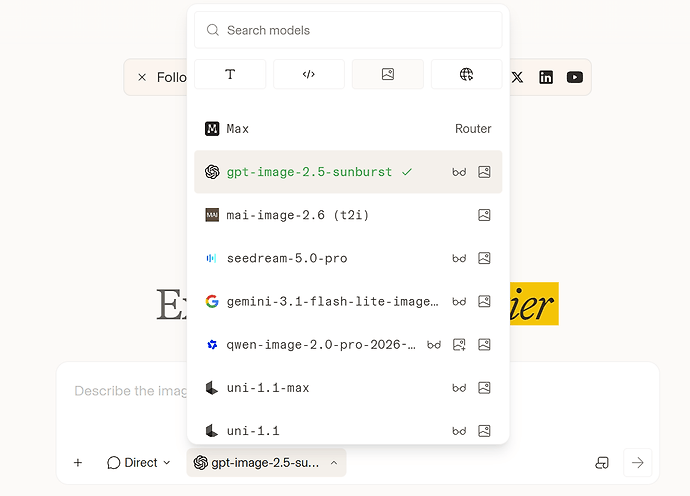Screen dimensions: 690x496
Task: Click glasses vision icon on uni-1.1-max row
Action: click(x=459, y=388)
